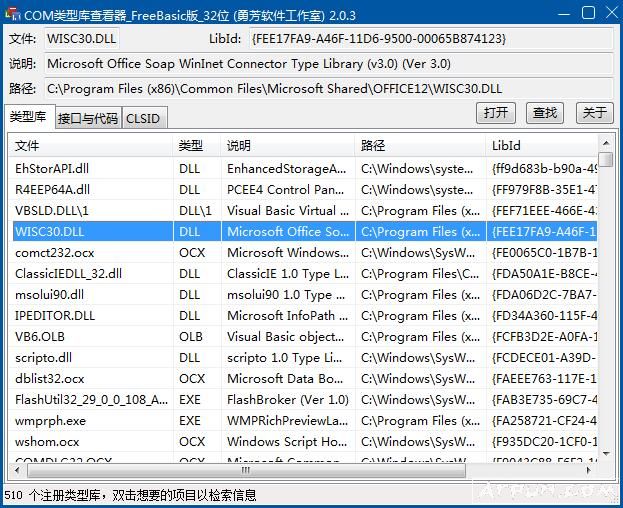Viewport: 623px width, 508px height.
Task: Select the VB6.OLB row
Action: click(x=303, y=337)
